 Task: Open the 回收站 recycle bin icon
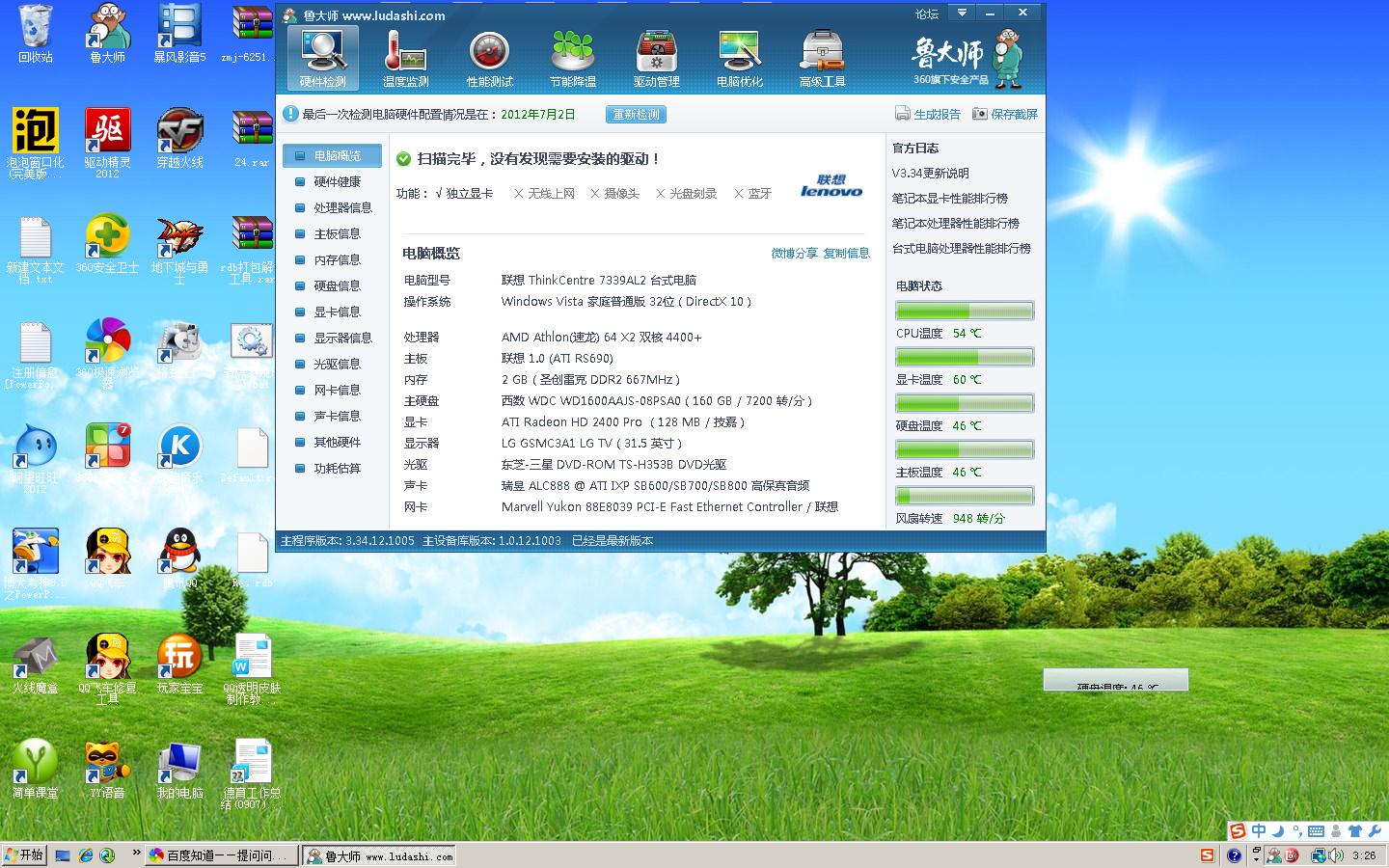(36, 33)
